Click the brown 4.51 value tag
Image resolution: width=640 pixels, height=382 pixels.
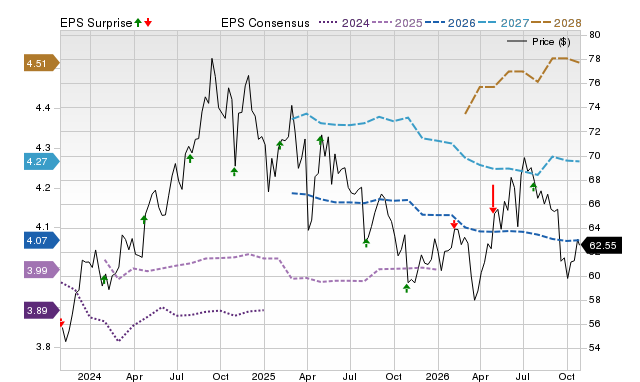pyautogui.click(x=42, y=63)
